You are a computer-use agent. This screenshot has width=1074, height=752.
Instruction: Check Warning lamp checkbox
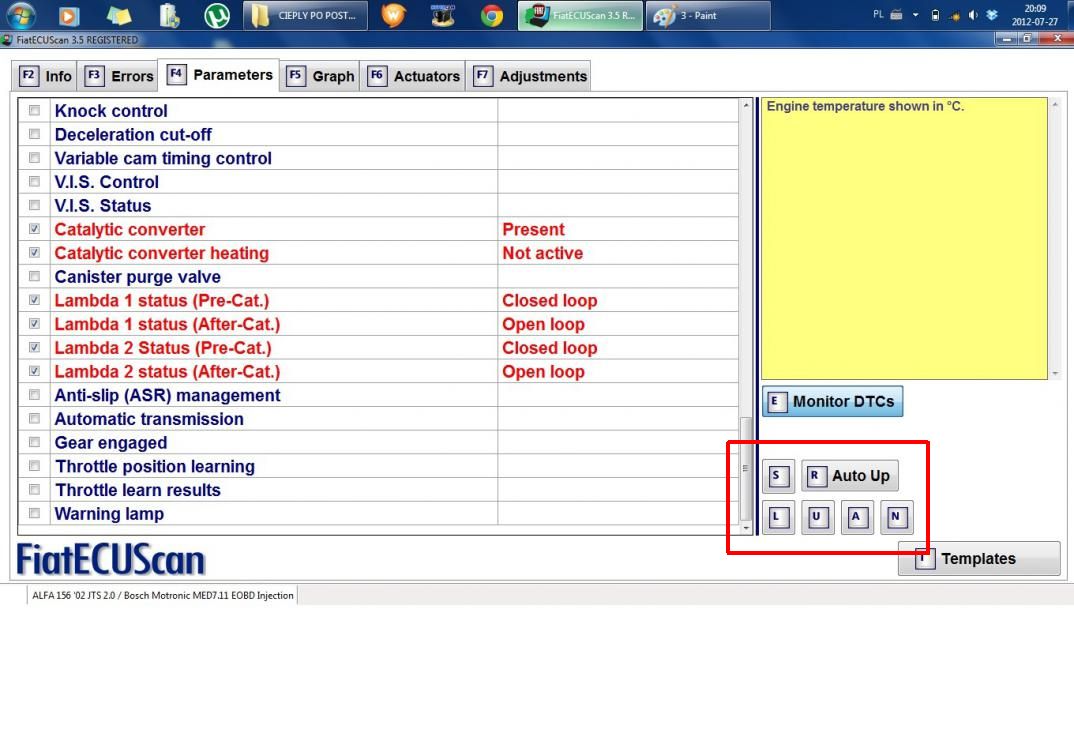pyautogui.click(x=34, y=513)
